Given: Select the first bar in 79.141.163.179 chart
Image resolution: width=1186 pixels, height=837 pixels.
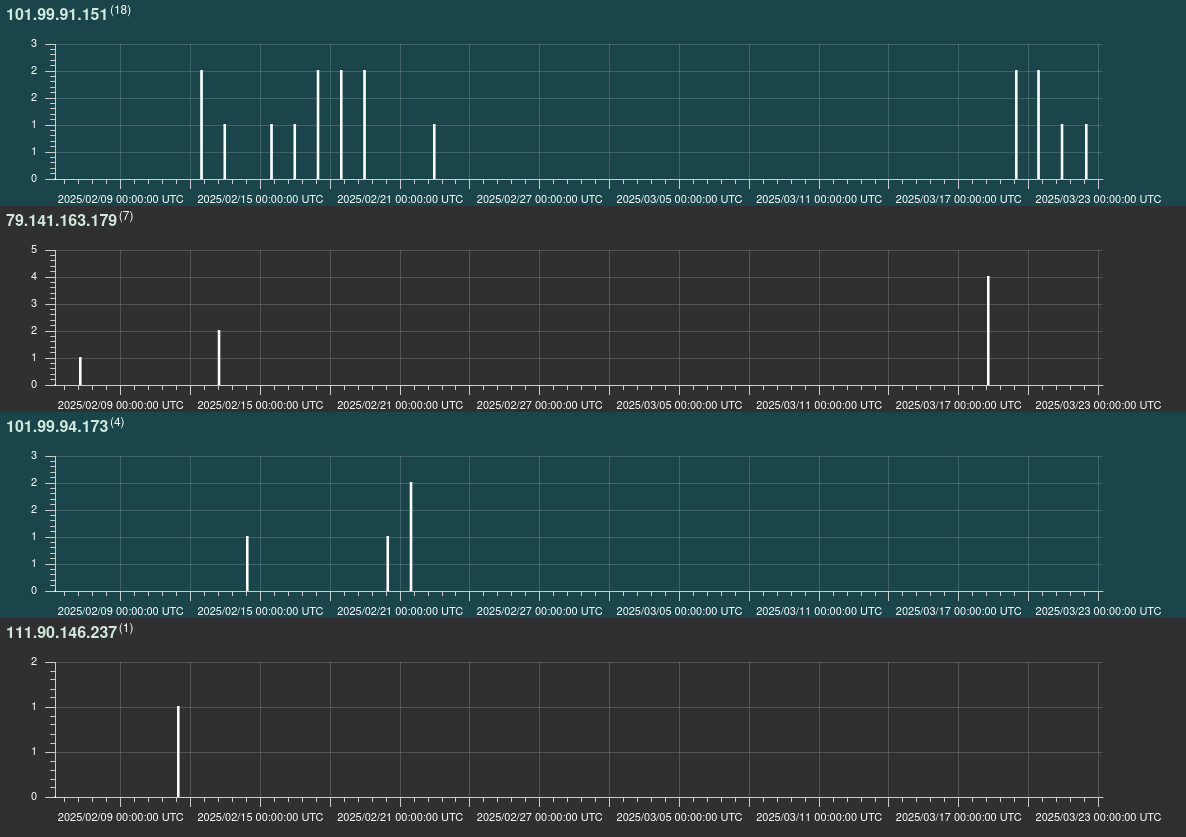Looking at the screenshot, I should 80,370.
